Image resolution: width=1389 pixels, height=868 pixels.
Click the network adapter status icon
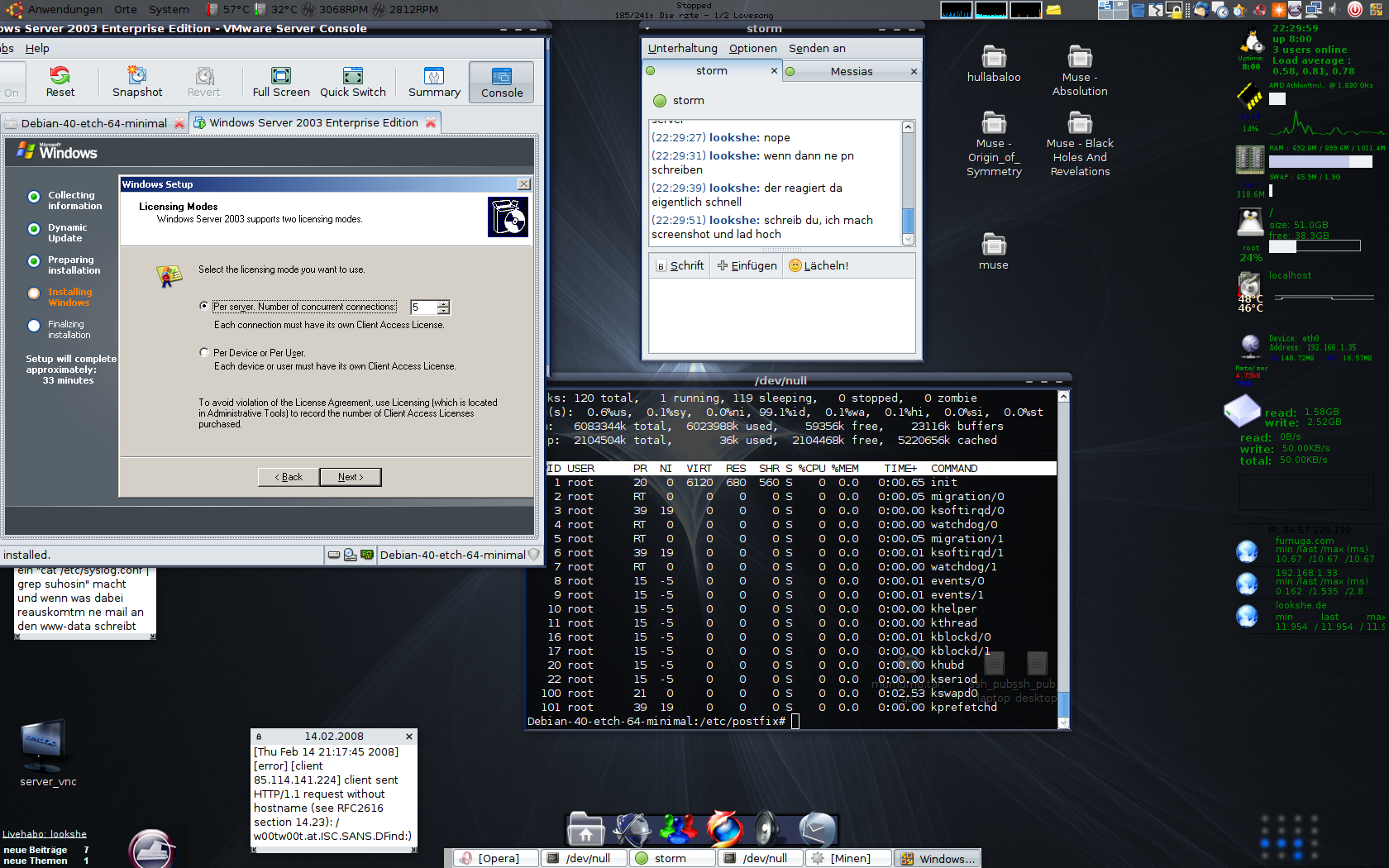pos(366,555)
